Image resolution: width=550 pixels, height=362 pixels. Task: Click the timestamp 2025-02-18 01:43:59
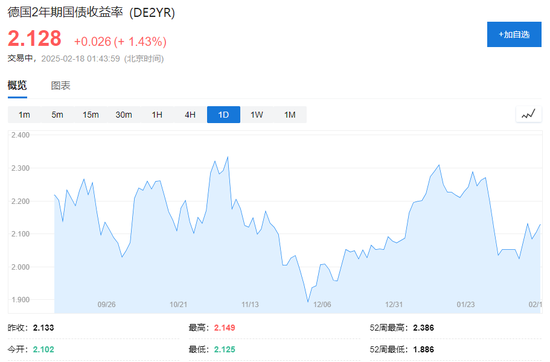[x=81, y=59]
